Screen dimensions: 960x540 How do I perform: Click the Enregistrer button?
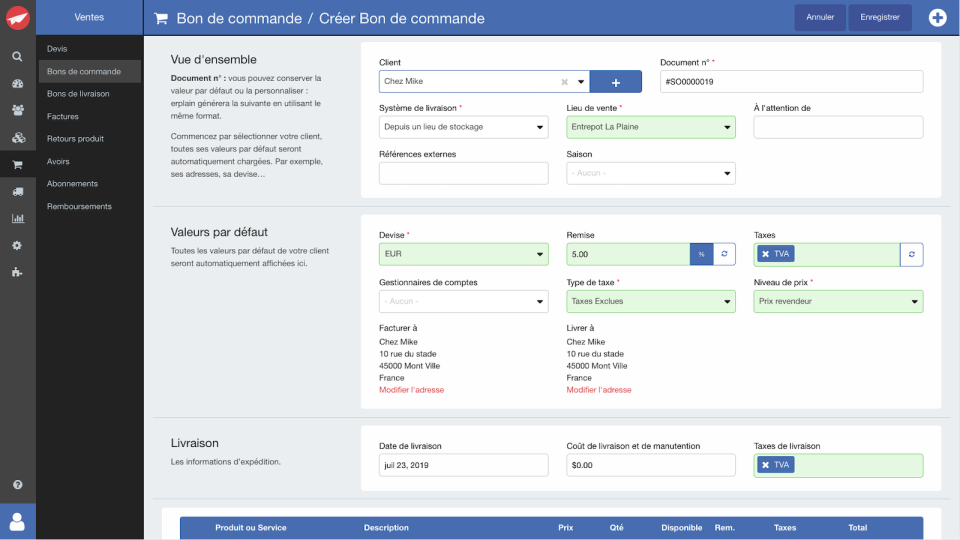pyautogui.click(x=880, y=17)
